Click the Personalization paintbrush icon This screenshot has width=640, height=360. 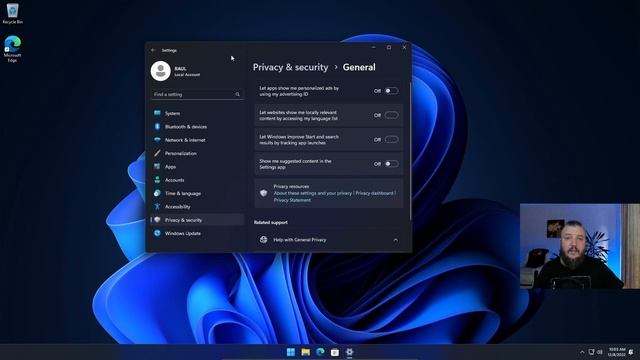[x=157, y=153]
